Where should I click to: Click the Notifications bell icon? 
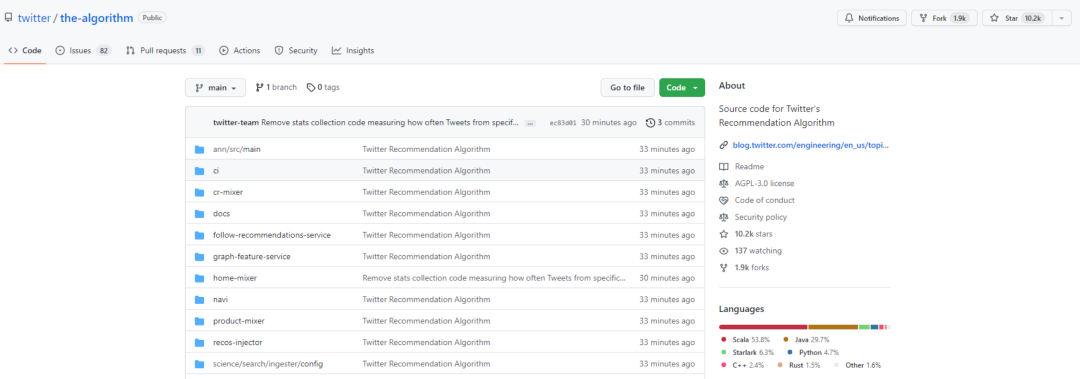[x=850, y=19]
